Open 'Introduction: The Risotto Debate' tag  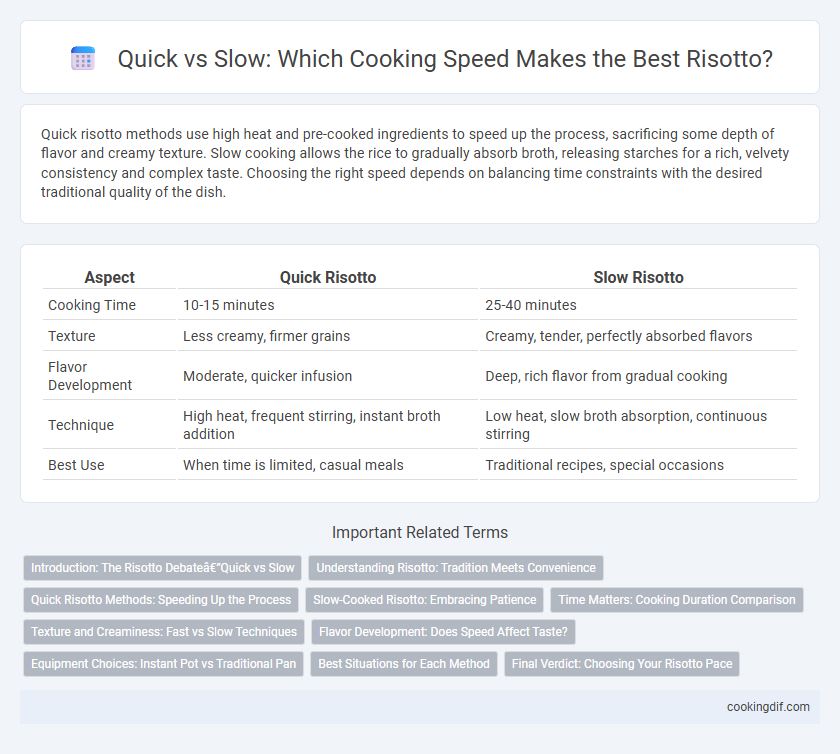[162, 568]
